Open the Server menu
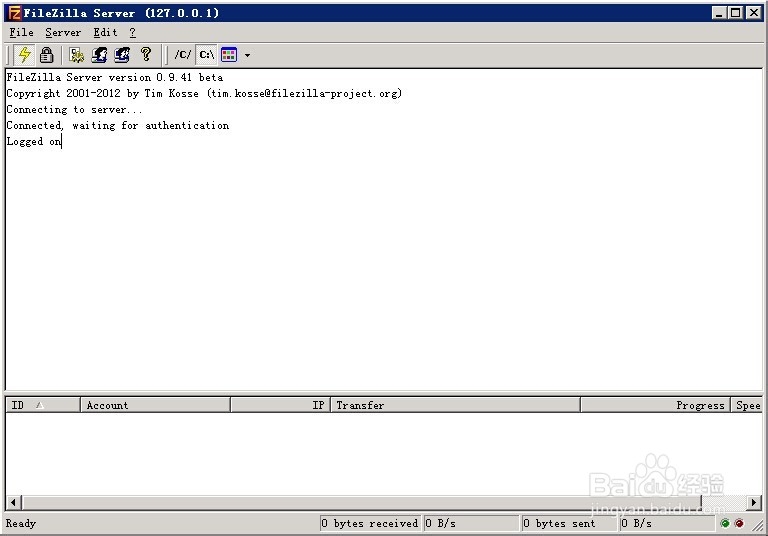This screenshot has width=768, height=536. [x=63, y=32]
